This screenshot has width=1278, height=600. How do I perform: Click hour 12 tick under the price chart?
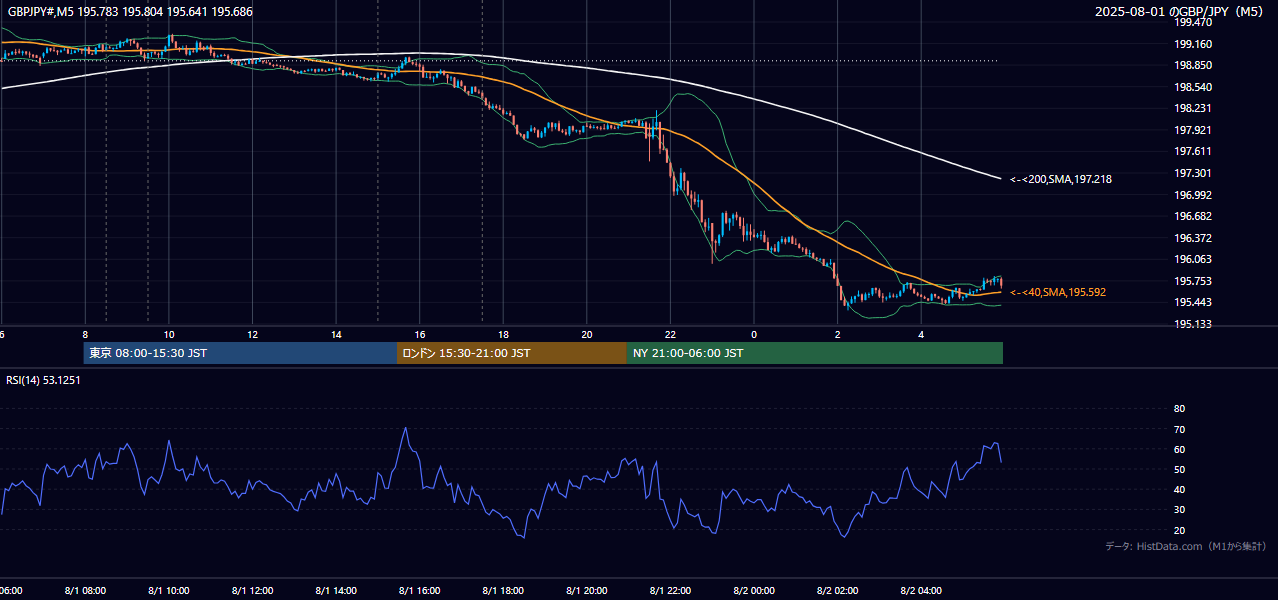[x=252, y=334]
